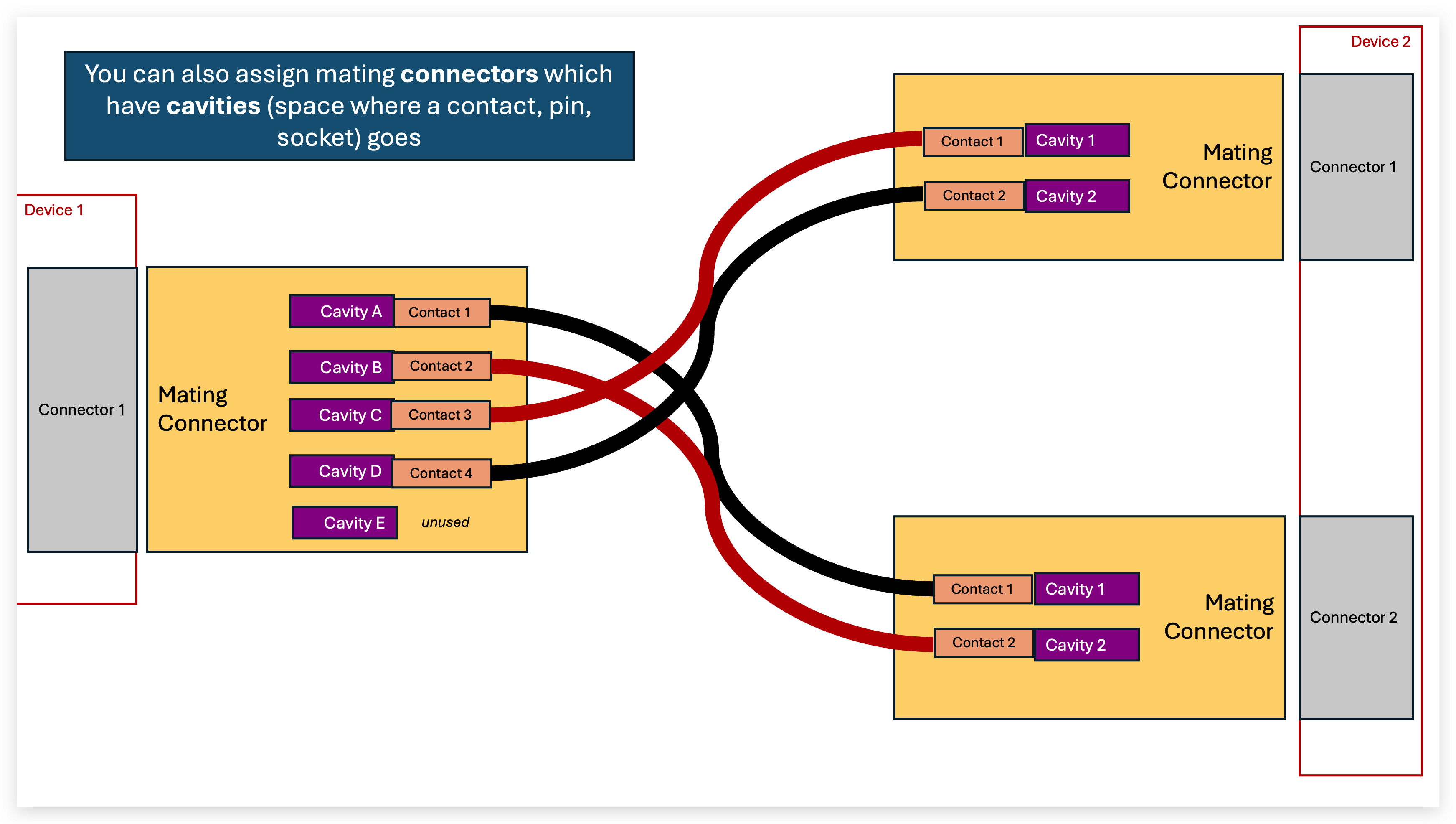
Task: Select Contact 1 in bottom-right mating connector
Action: click(982, 589)
